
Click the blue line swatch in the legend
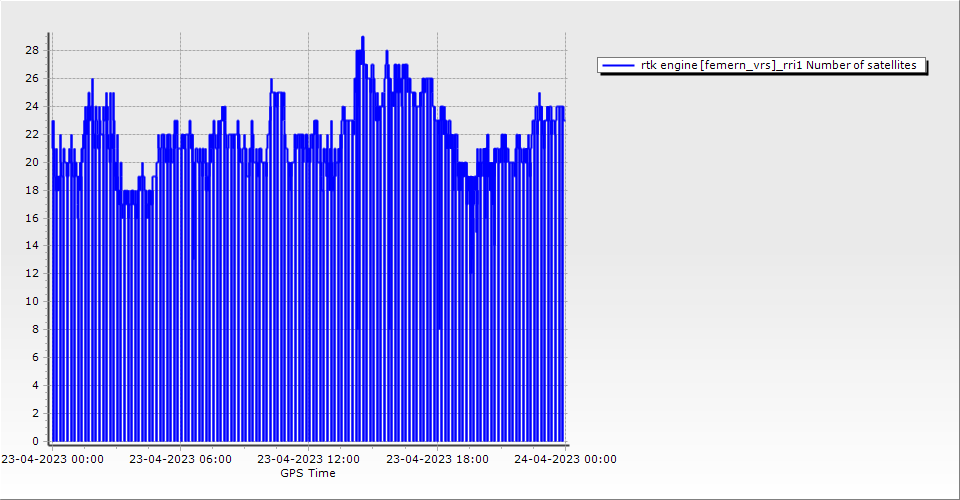(x=619, y=65)
